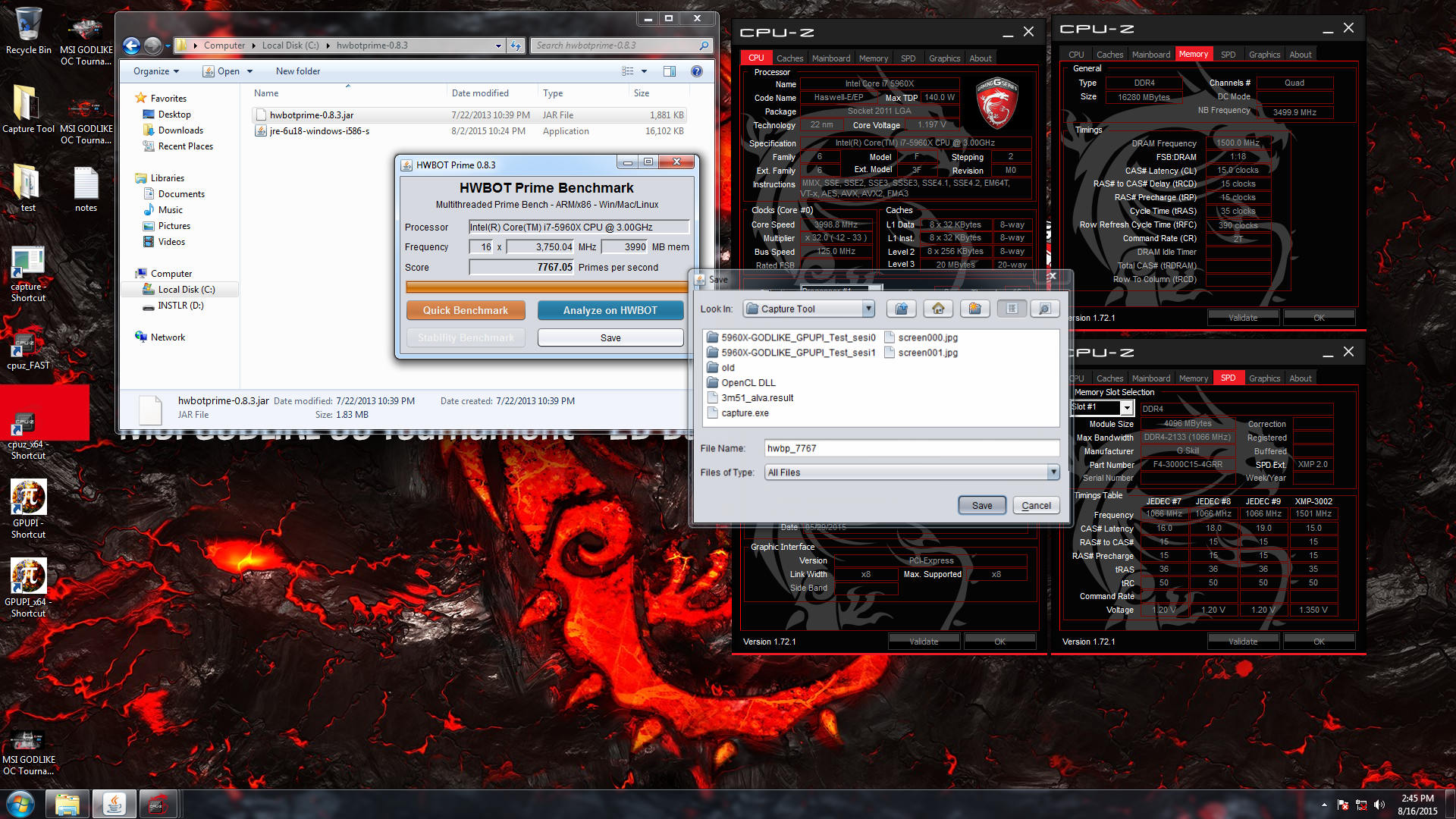Click Save in HWBOT Prime window
The image size is (1456, 819).
[x=610, y=337]
